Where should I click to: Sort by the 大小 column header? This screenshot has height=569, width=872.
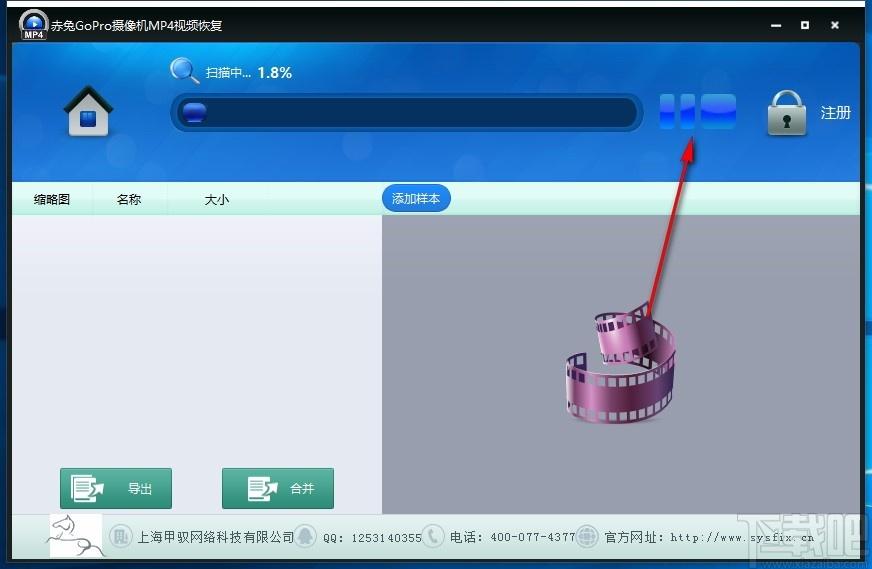point(216,199)
